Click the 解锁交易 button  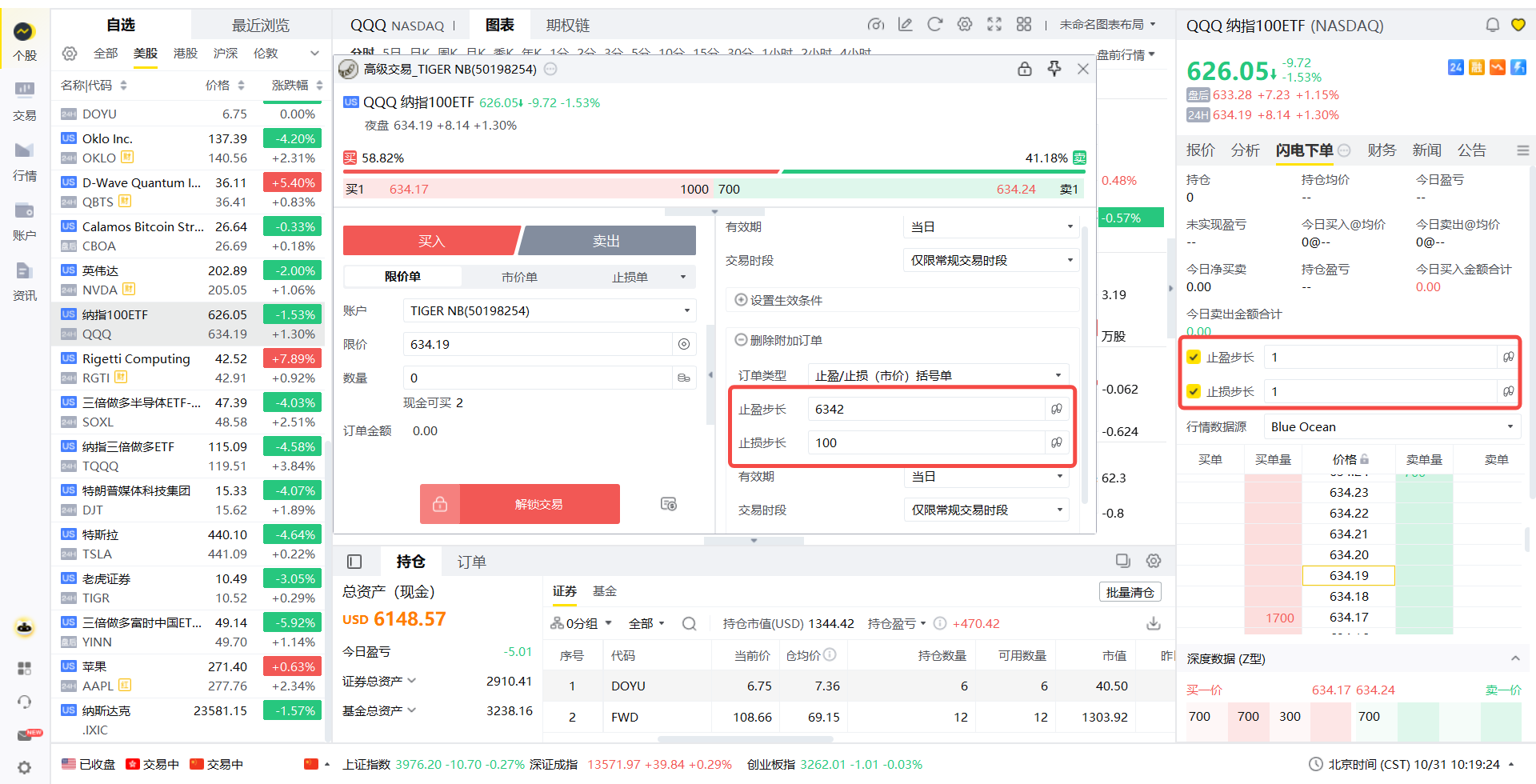(x=540, y=504)
